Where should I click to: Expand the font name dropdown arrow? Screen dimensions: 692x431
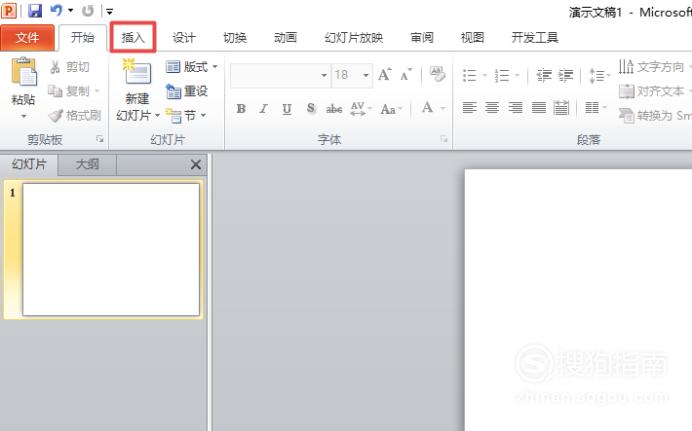tap(324, 75)
